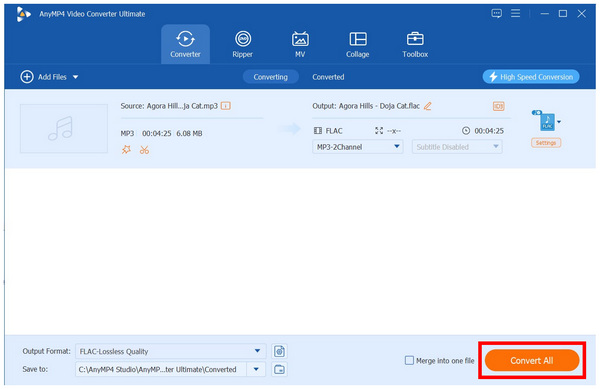Viewport: 600px width, 389px height.
Task: Open the output folder icon beside Save to
Action: click(279, 369)
